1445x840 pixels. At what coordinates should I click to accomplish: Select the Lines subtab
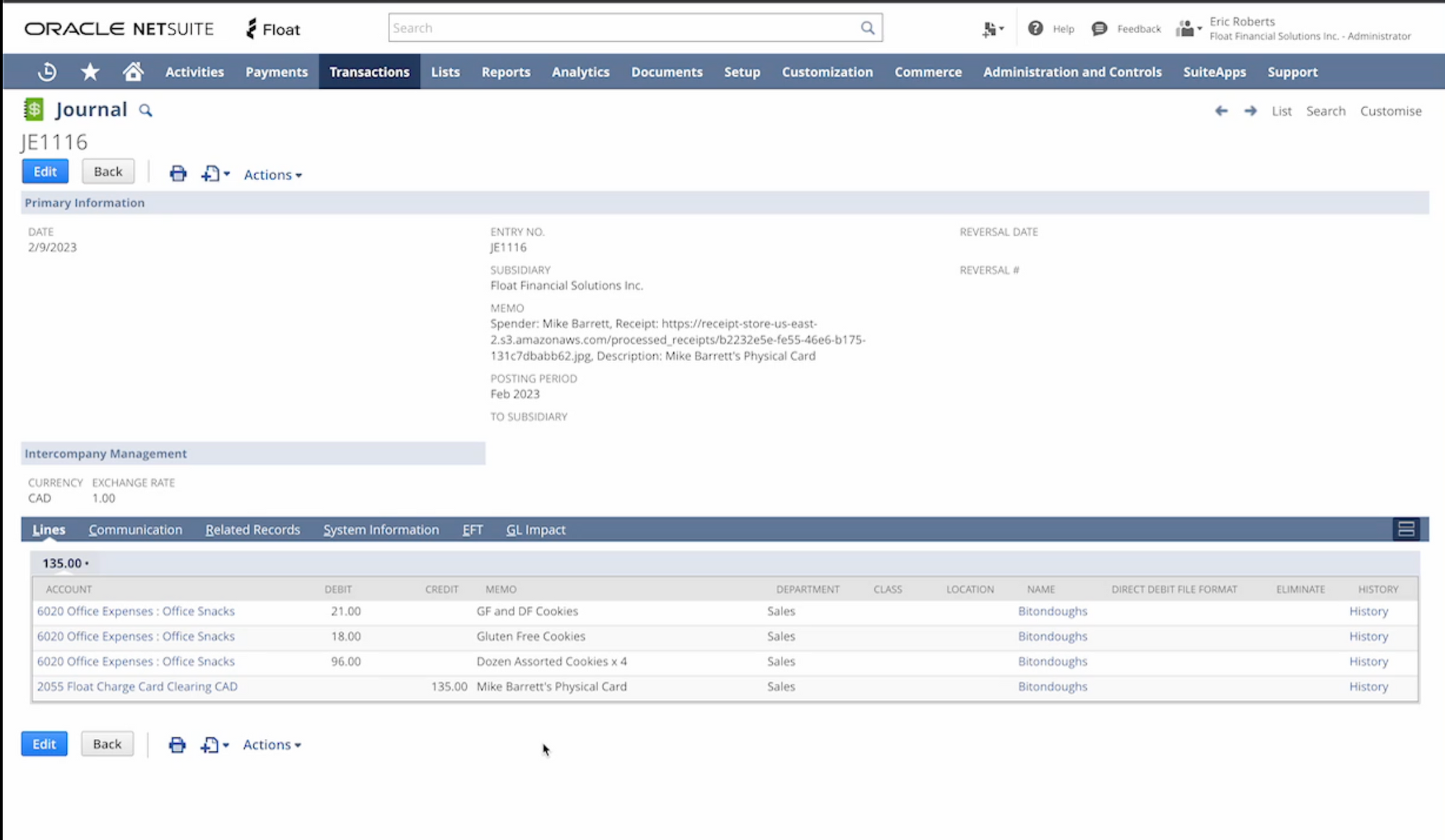[x=48, y=529]
